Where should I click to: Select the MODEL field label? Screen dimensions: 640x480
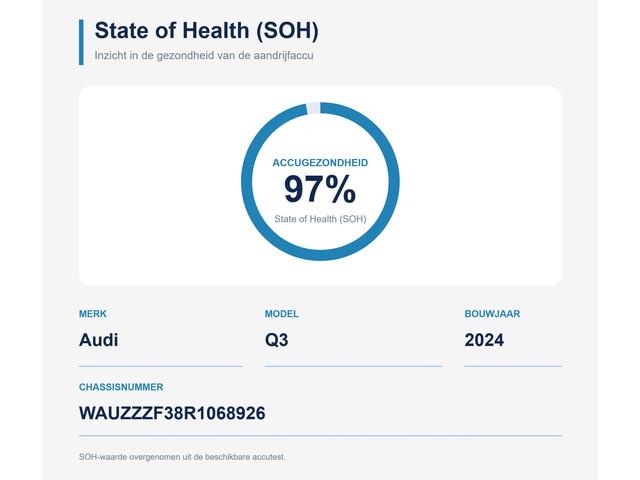(x=282, y=314)
